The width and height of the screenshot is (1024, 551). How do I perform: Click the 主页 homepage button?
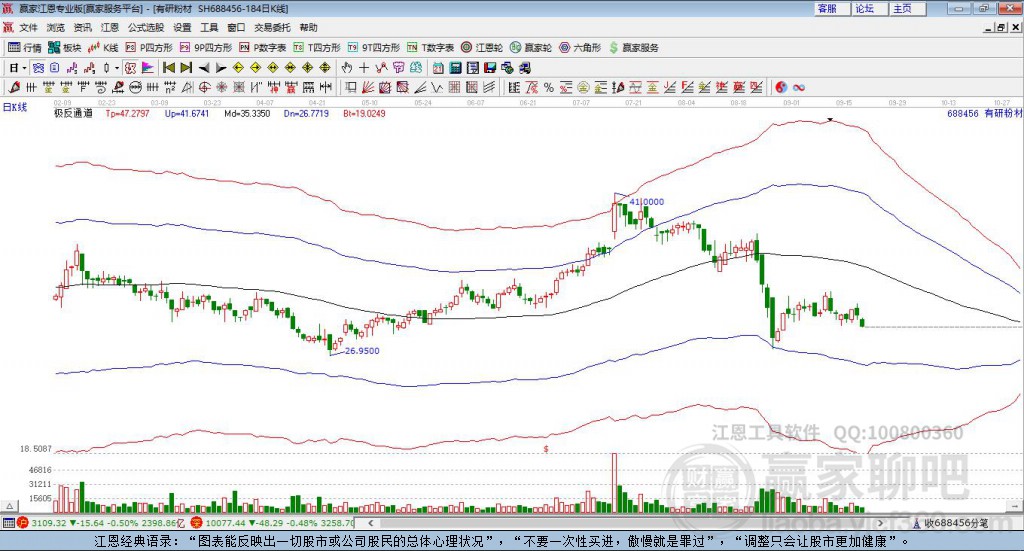click(908, 8)
